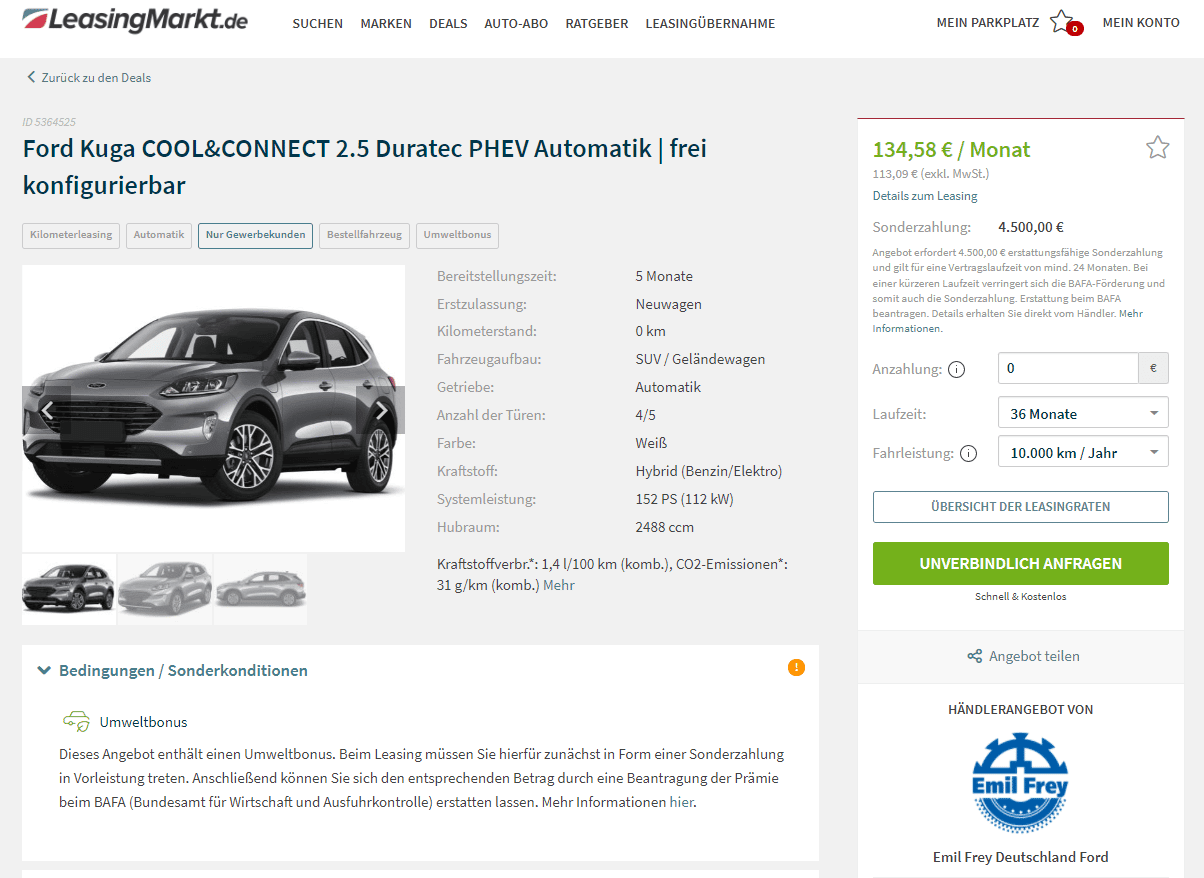Image resolution: width=1204 pixels, height=878 pixels.
Task: Select the side-view car thumbnail
Action: coord(260,590)
